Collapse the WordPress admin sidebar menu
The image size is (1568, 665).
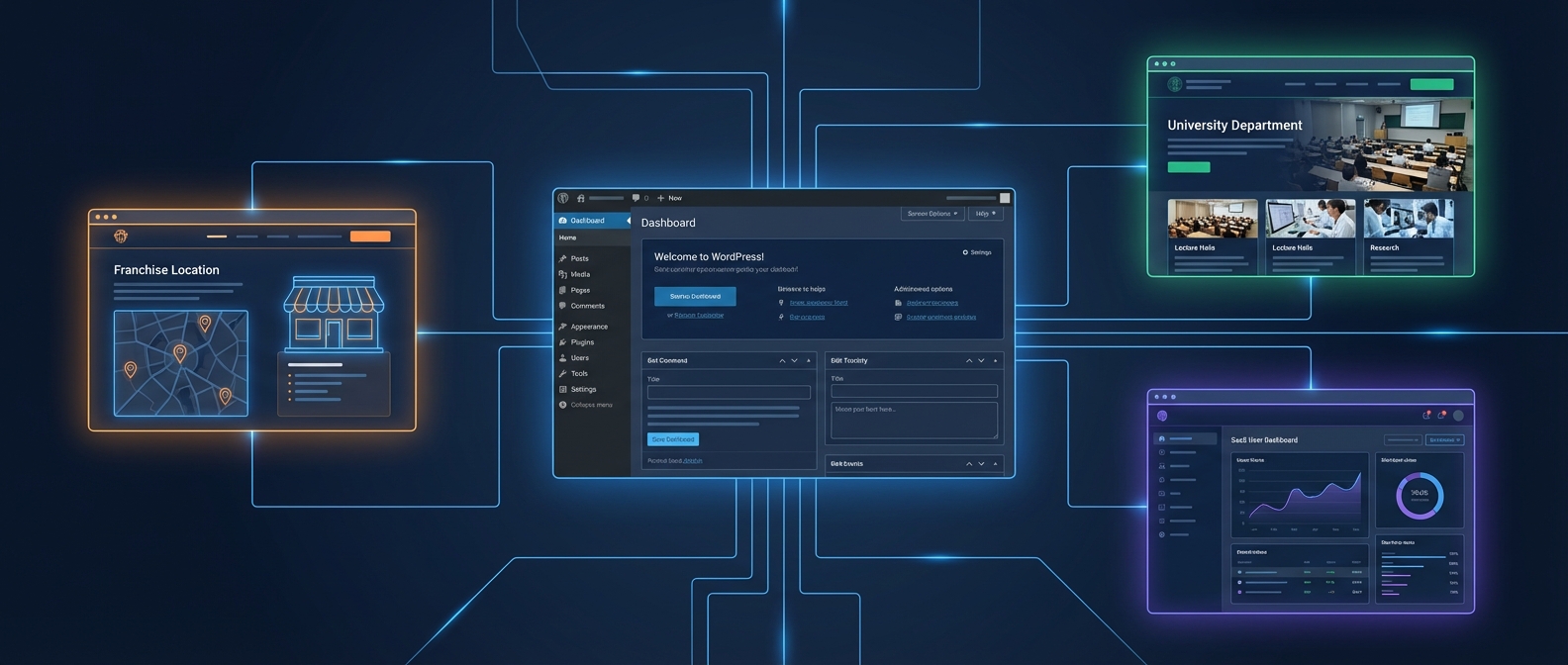[590, 405]
